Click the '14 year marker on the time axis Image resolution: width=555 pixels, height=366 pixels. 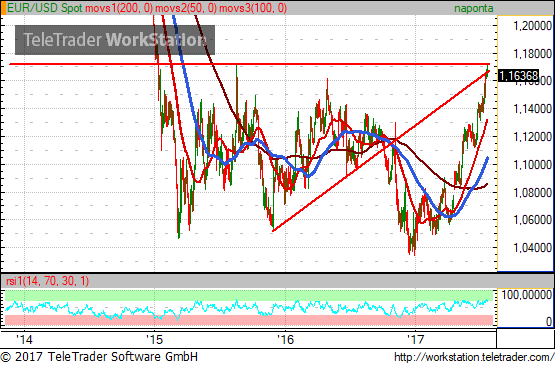tap(24, 339)
